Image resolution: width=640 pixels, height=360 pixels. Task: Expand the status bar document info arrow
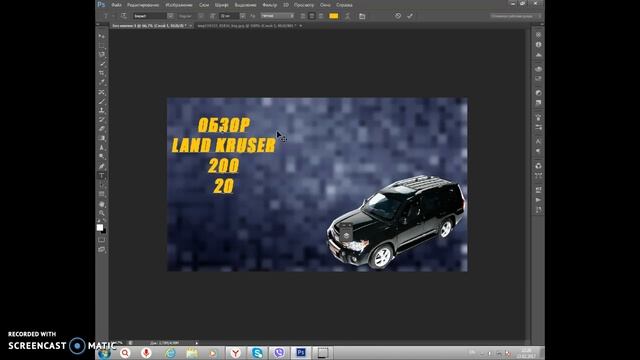[x=196, y=343]
